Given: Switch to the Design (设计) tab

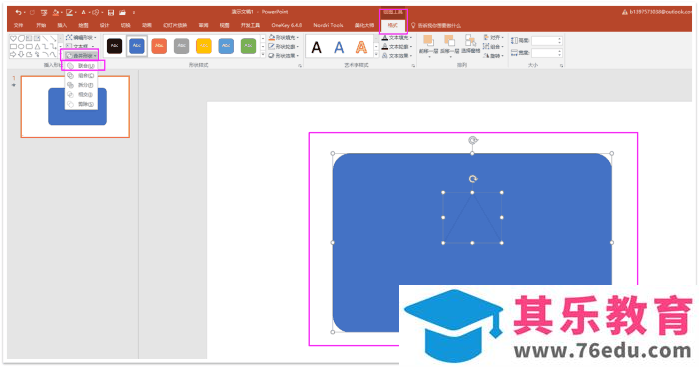Looking at the screenshot, I should pyautogui.click(x=104, y=25).
